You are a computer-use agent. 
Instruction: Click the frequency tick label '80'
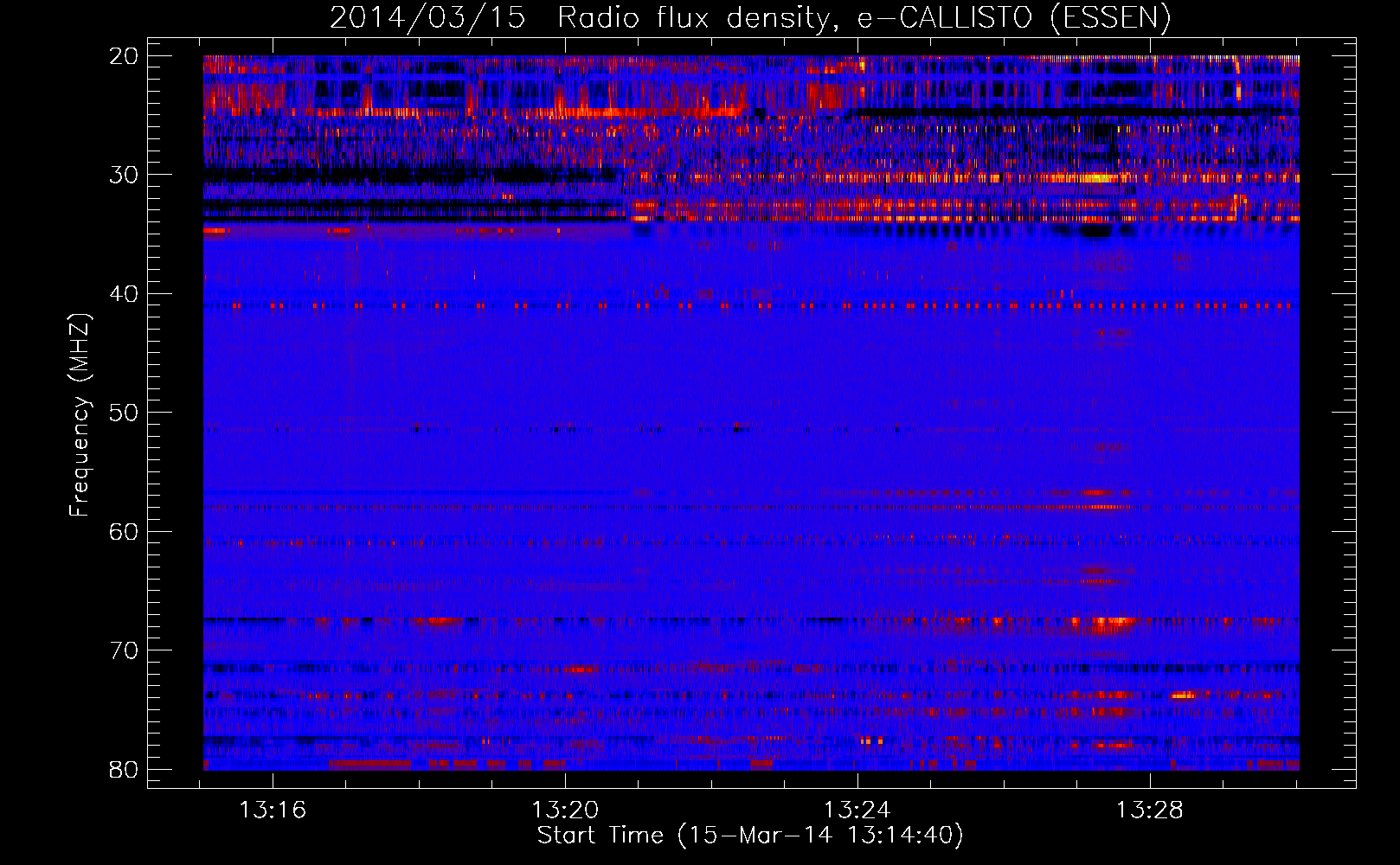pyautogui.click(x=124, y=769)
